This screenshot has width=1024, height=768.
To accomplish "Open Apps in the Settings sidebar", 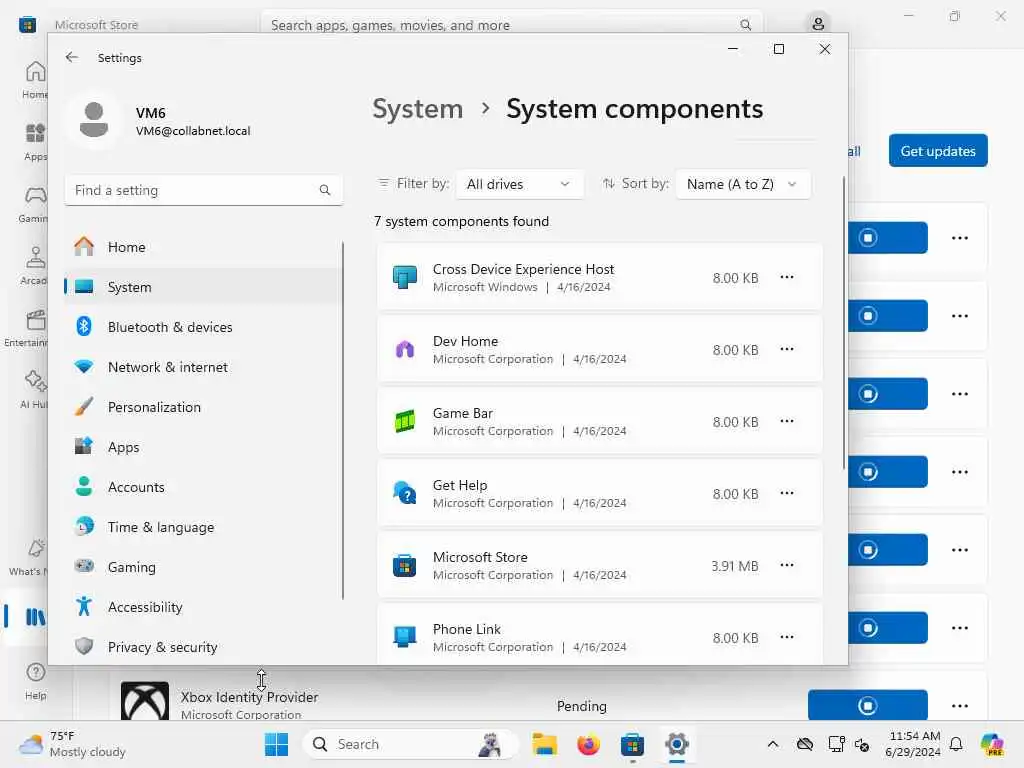I will tap(202, 447).
